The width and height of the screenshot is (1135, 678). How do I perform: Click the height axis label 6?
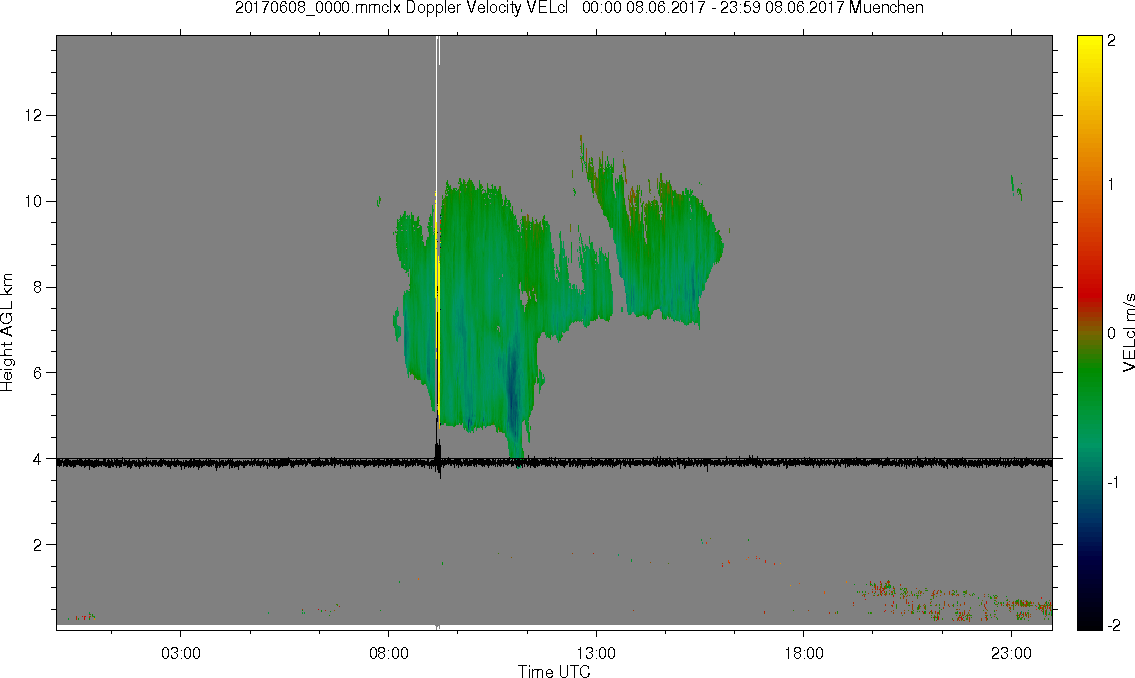[x=38, y=373]
